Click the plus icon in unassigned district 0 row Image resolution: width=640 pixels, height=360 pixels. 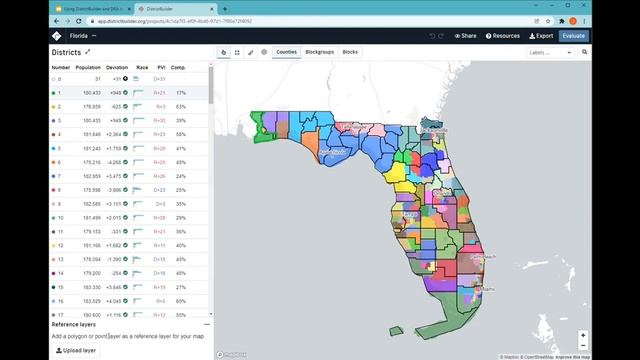125,78
